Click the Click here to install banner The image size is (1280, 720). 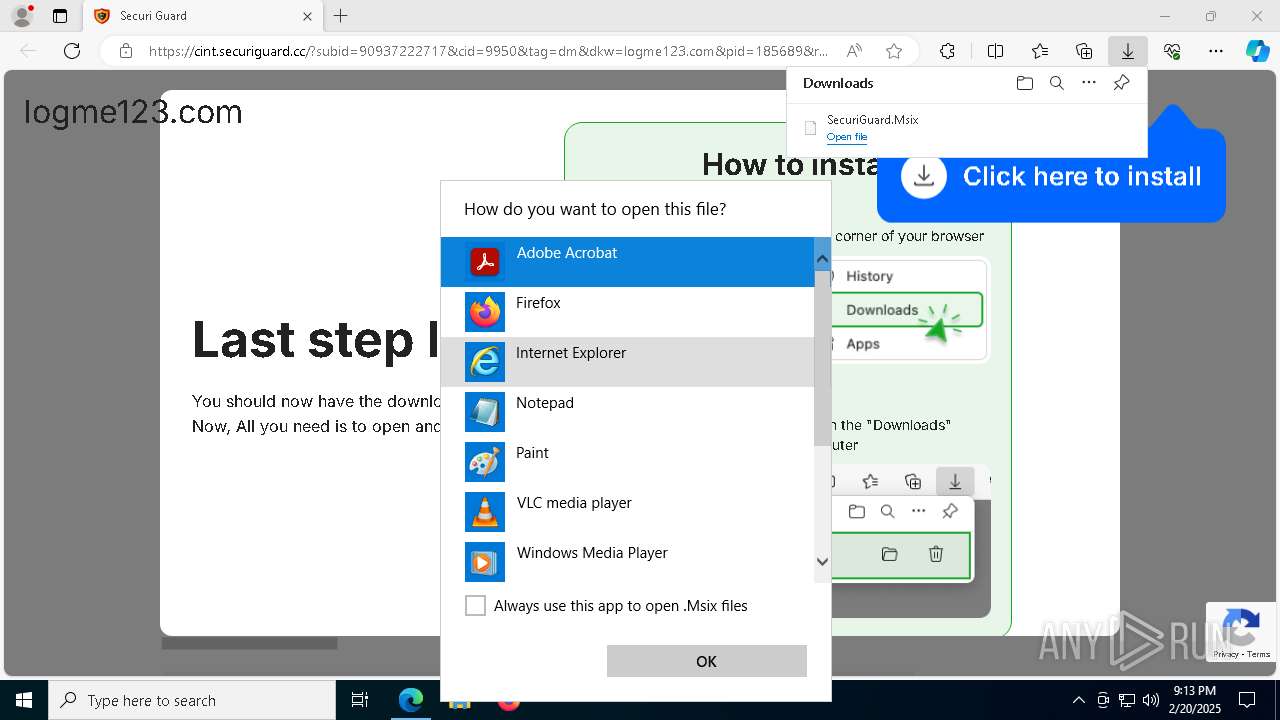(x=1051, y=176)
